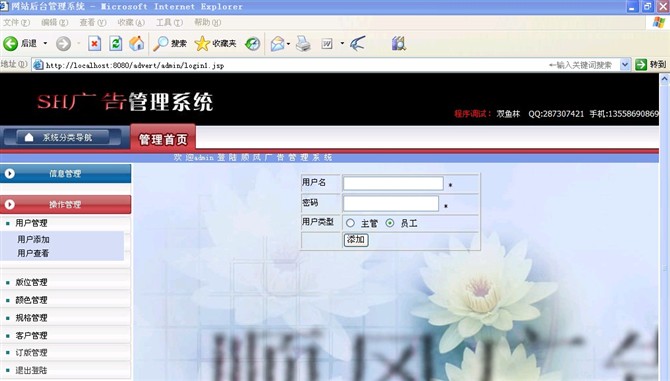Viewport: 670px width, 381px height.
Task: Click the home icon in 系统分类导航
Action: click(29, 138)
